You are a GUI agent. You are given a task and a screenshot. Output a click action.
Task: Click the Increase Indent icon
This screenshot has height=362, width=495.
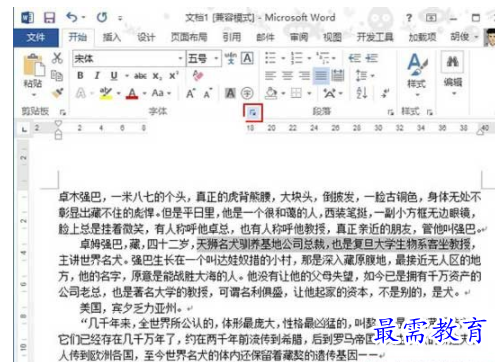coord(371,58)
